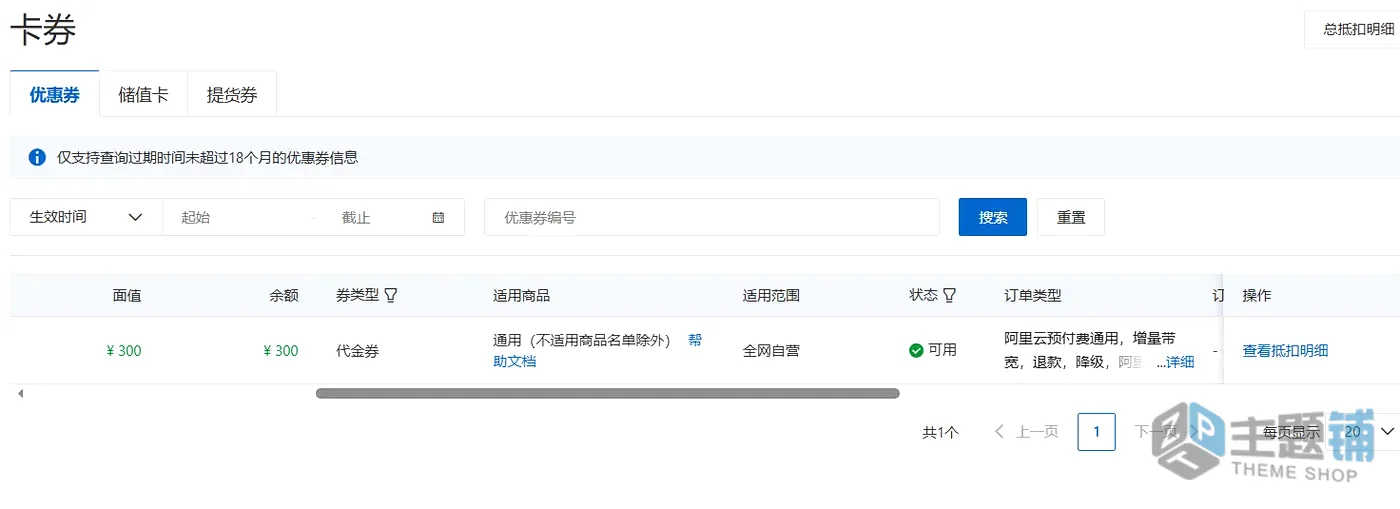Expand the 每页显示 20 dropdown

1366,431
